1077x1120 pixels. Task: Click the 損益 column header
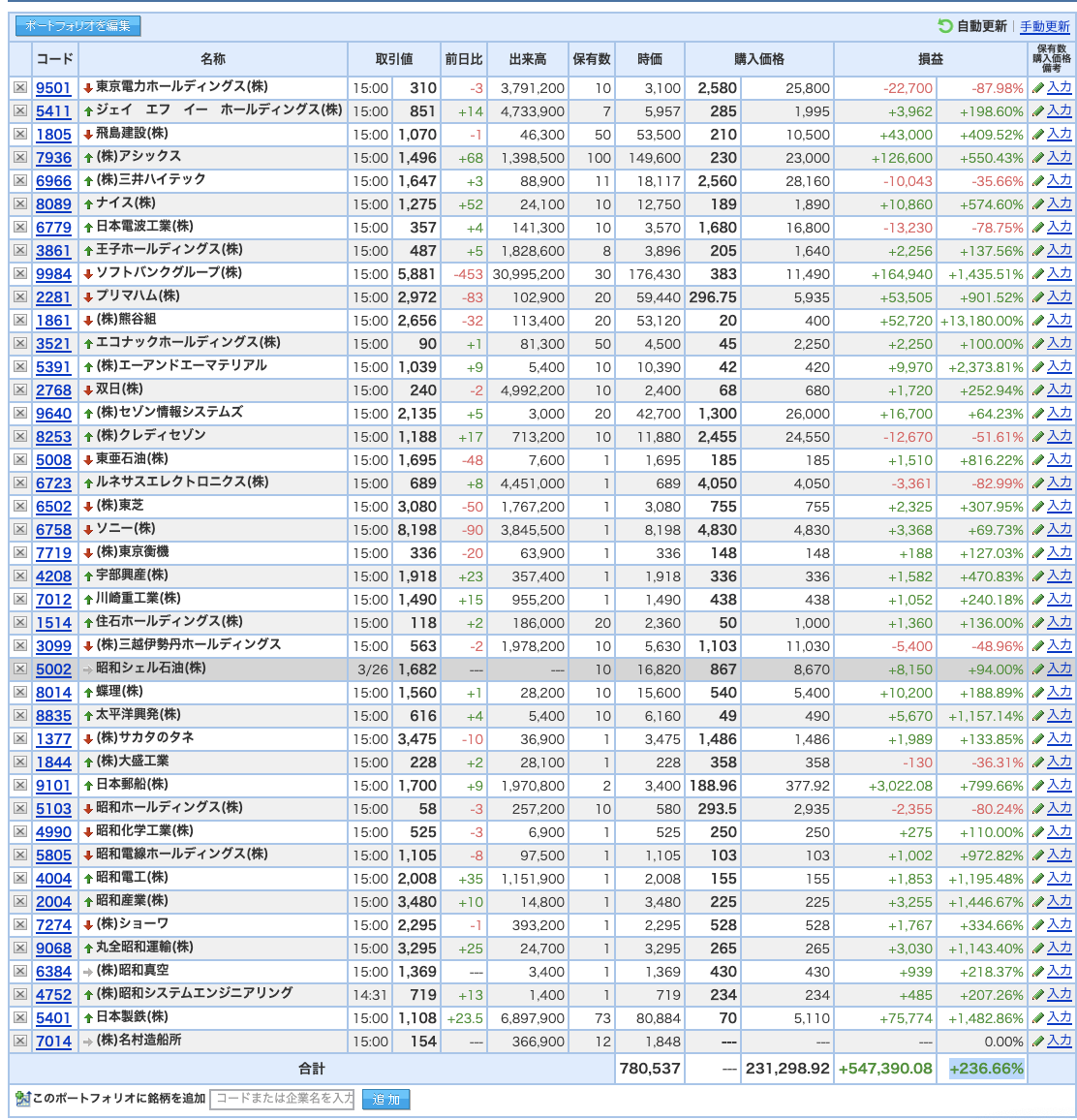(x=930, y=59)
